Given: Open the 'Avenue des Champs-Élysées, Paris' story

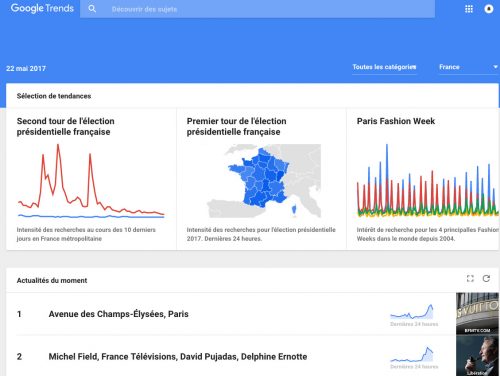Looking at the screenshot, I should [119, 314].
